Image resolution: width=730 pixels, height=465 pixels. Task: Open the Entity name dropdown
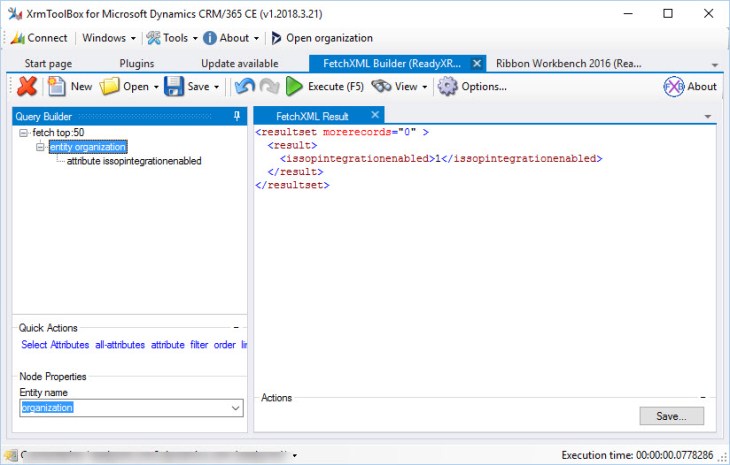(235, 408)
